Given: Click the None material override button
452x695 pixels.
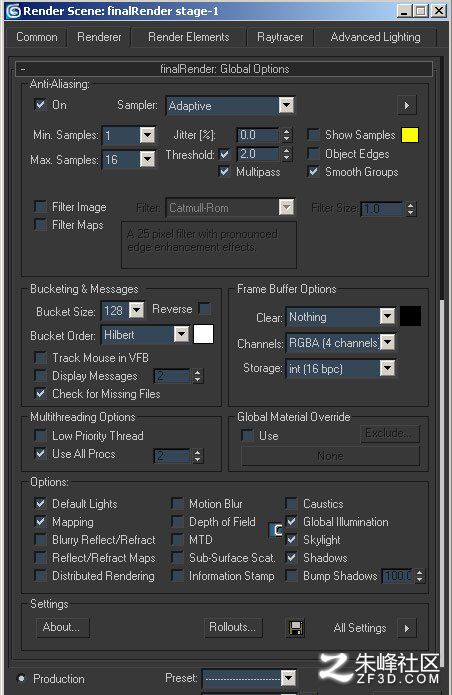Looking at the screenshot, I should tap(330, 456).
